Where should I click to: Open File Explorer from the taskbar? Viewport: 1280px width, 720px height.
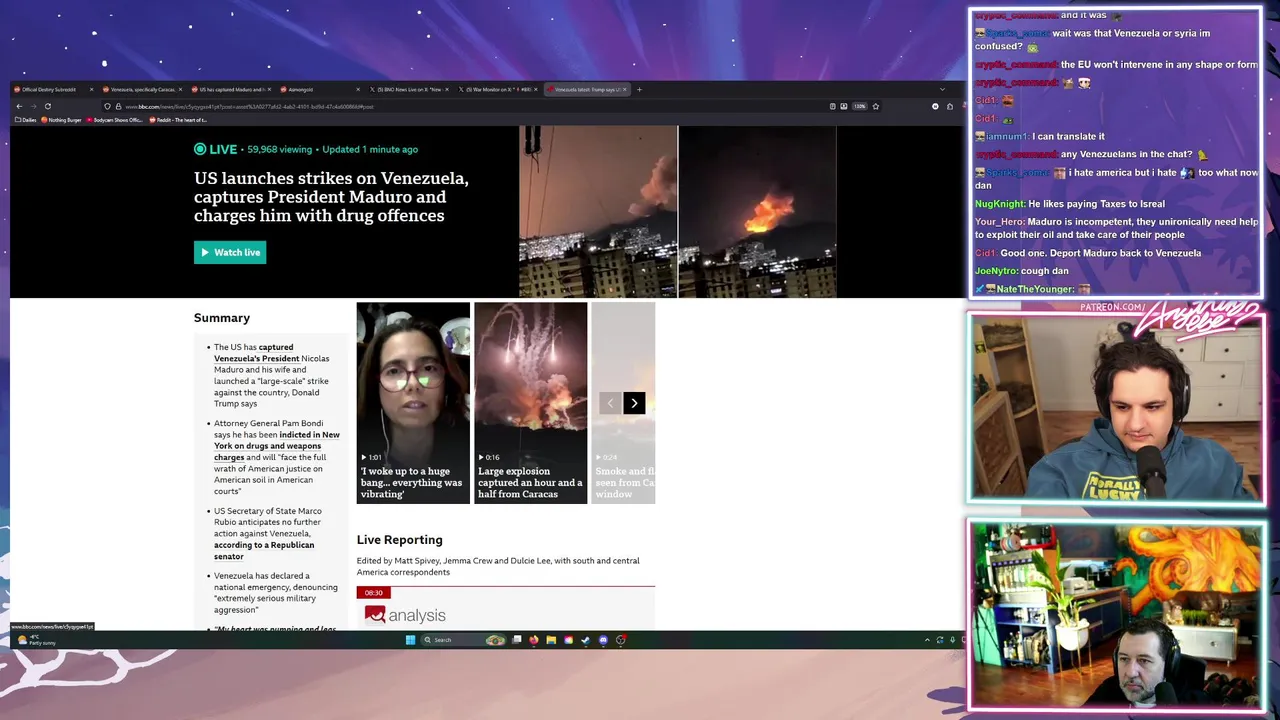[x=551, y=640]
